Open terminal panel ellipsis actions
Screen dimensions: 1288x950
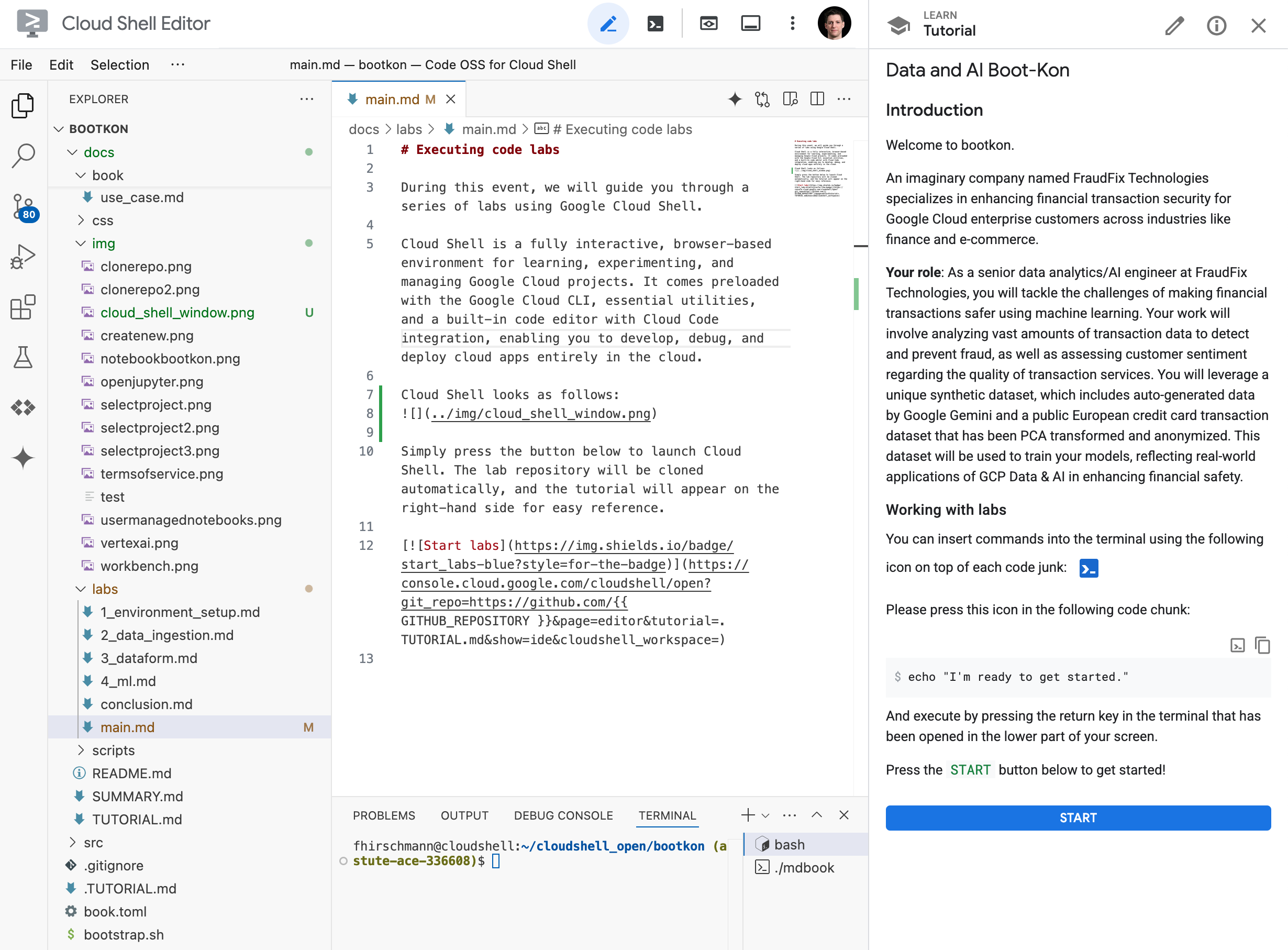coord(790,815)
